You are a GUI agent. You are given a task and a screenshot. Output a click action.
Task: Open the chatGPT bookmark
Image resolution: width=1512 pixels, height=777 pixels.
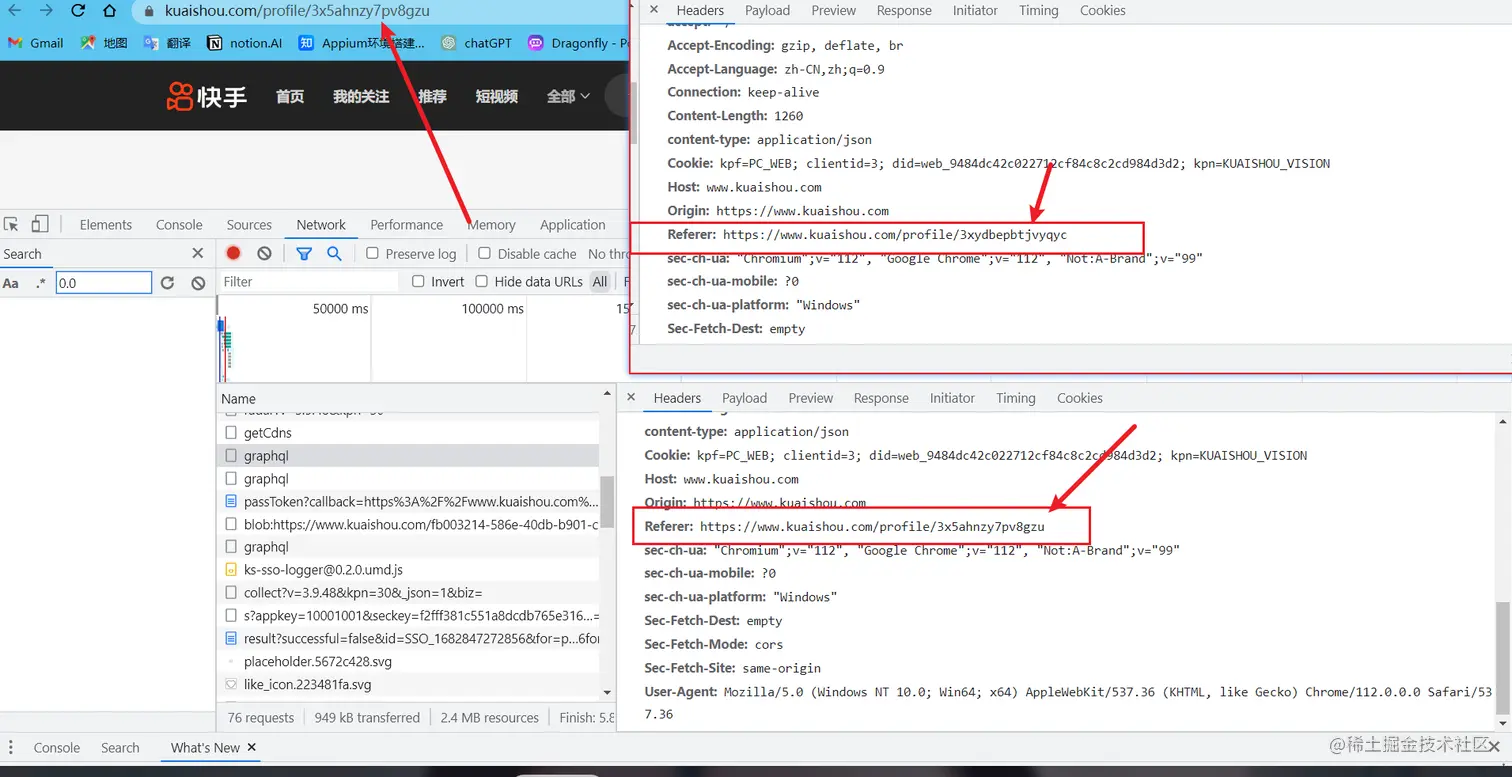(x=476, y=43)
